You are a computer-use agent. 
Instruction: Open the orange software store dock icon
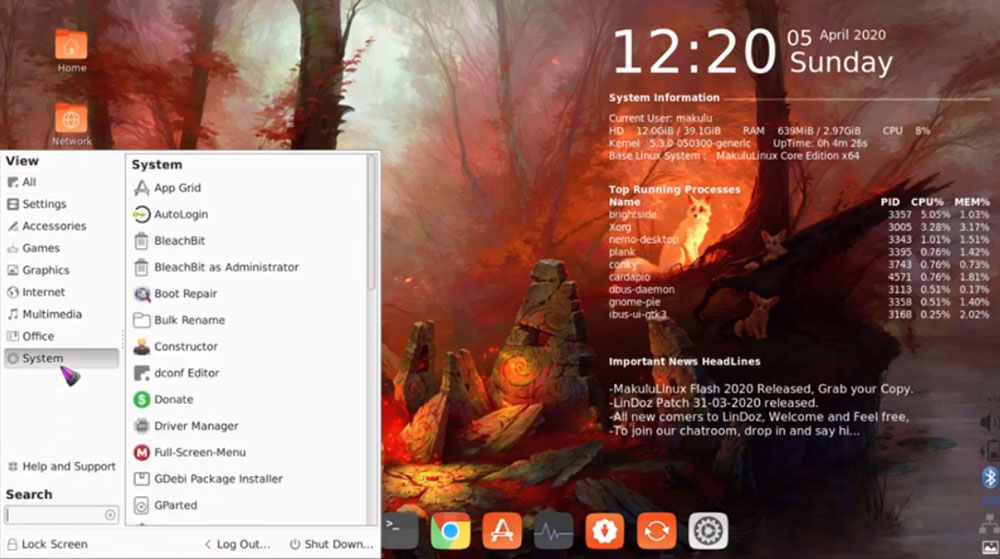(502, 530)
